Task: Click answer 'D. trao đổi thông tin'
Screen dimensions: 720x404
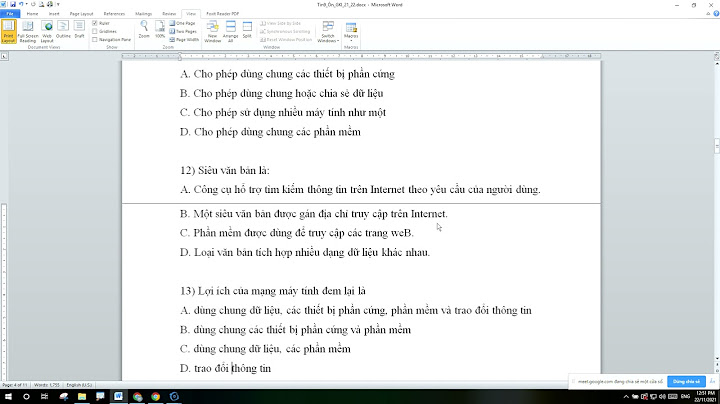Action: point(225,368)
